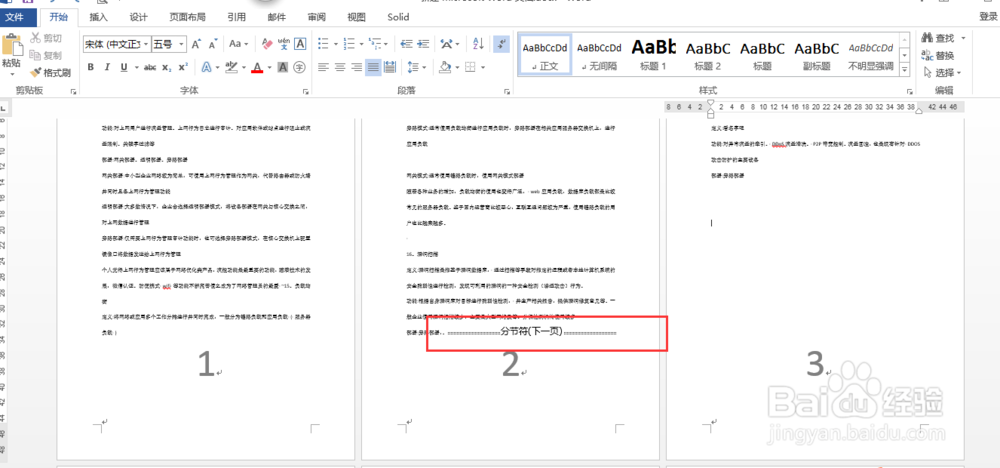Click the section break (分节符 下一页) line

(x=531, y=332)
